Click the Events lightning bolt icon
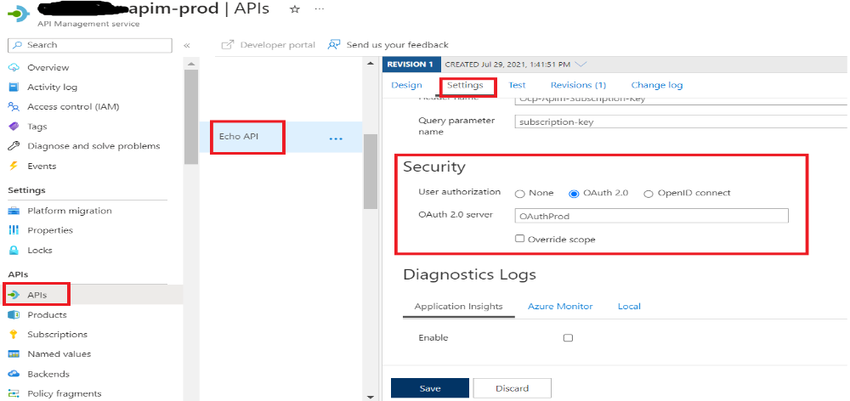This screenshot has width=850, height=401. click(14, 166)
